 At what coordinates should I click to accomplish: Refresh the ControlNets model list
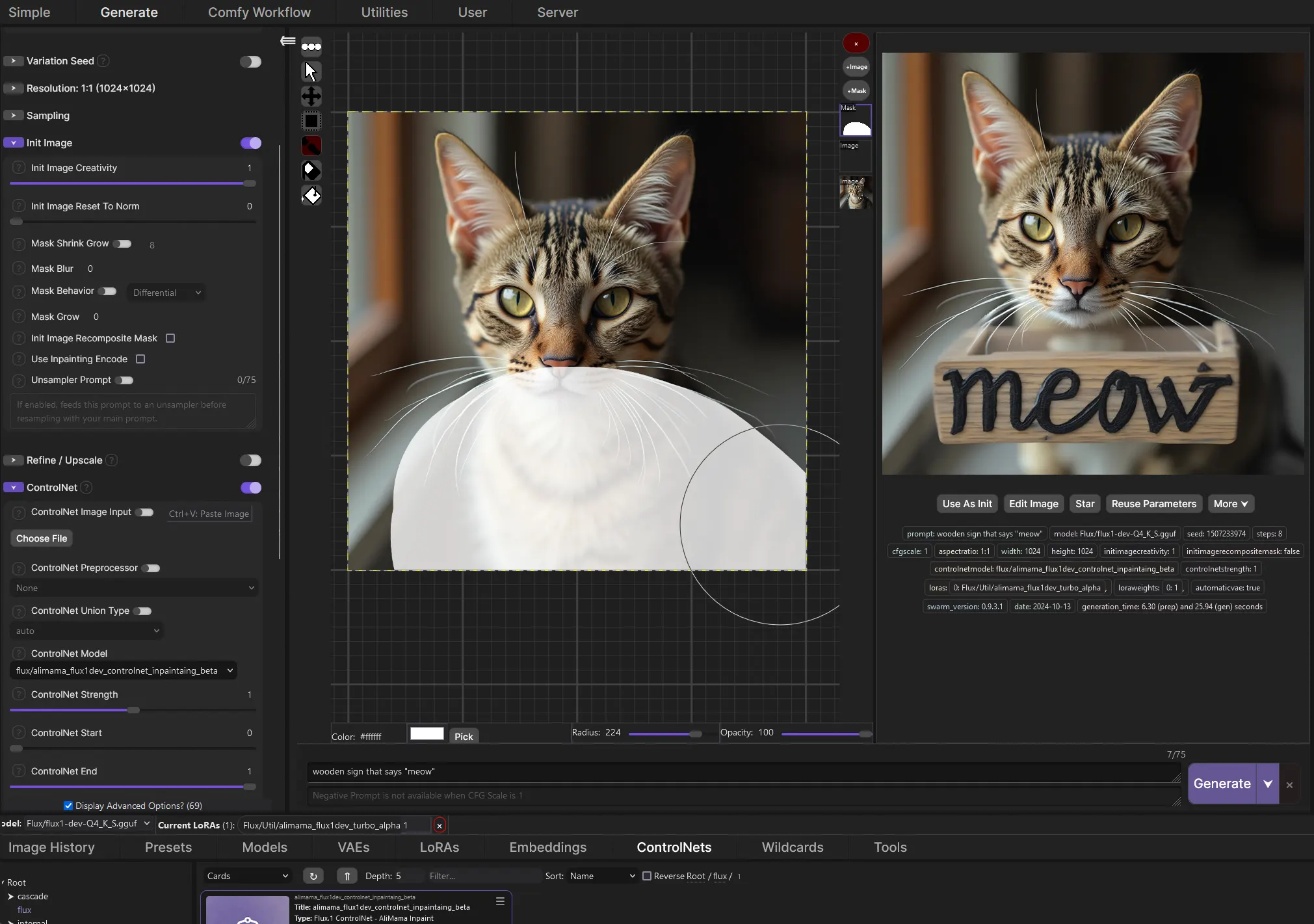[x=313, y=876]
